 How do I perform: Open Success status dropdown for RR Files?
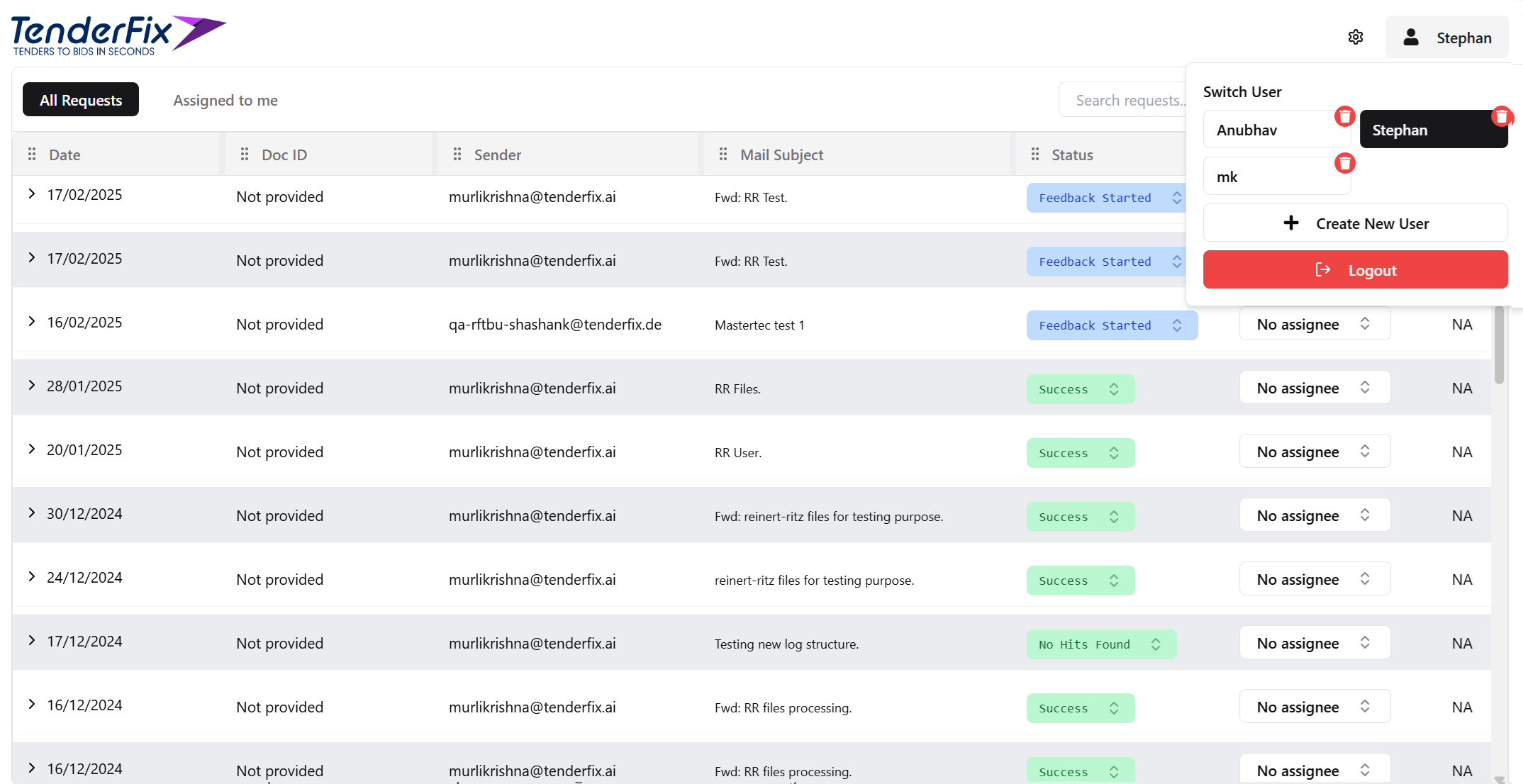pyautogui.click(x=1081, y=389)
